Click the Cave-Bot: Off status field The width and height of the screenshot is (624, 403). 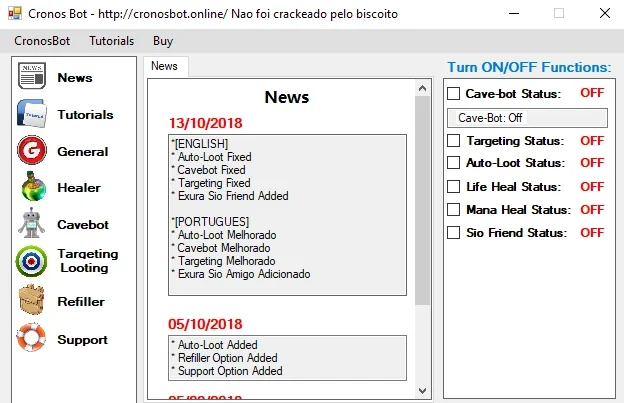(x=527, y=118)
